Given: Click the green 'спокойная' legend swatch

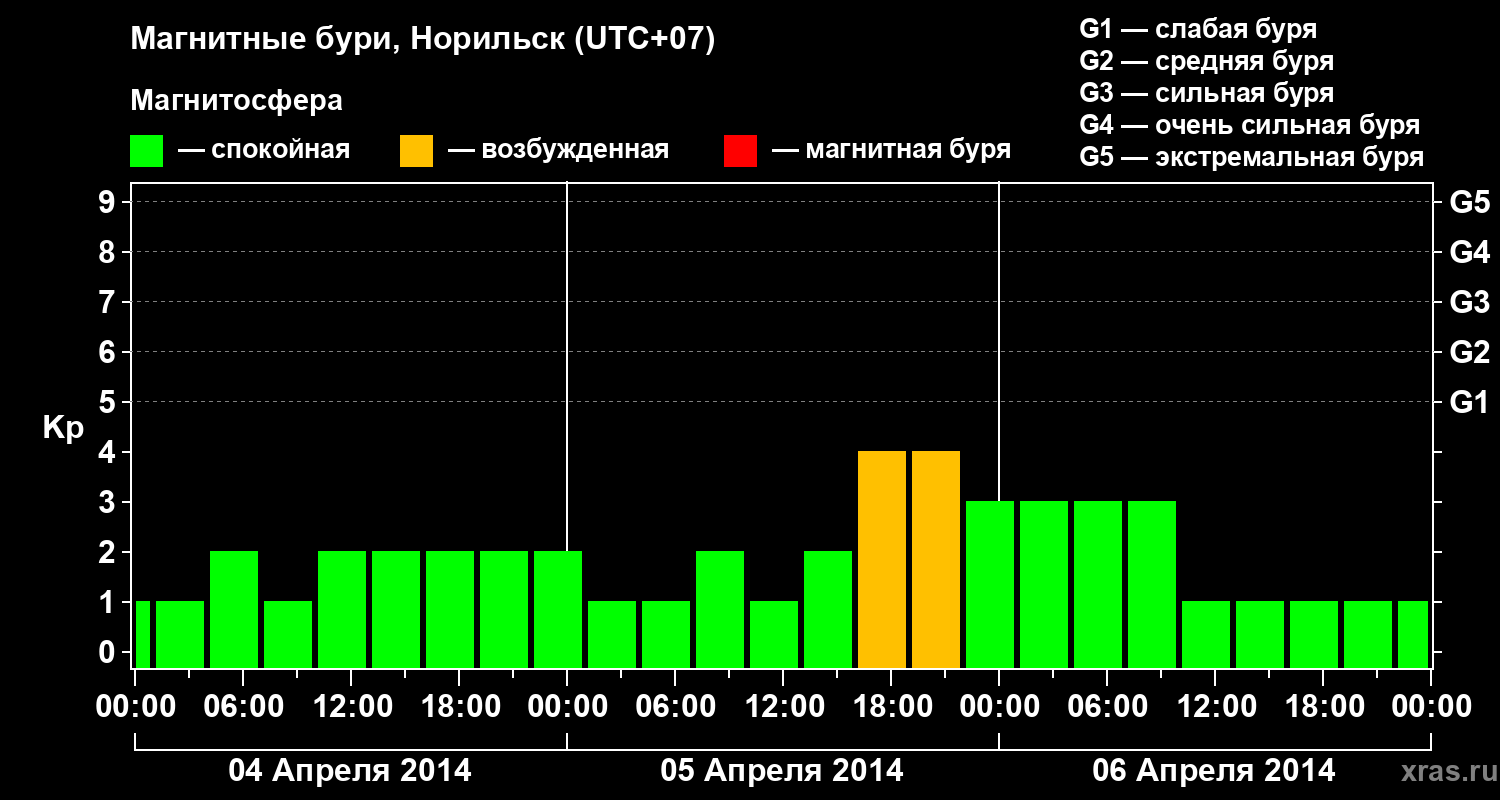Looking at the screenshot, I should tap(147, 151).
